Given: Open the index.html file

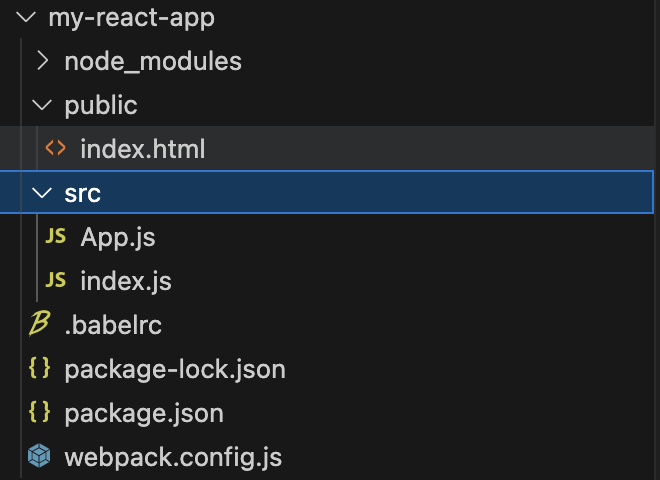Looking at the screenshot, I should pos(142,149).
